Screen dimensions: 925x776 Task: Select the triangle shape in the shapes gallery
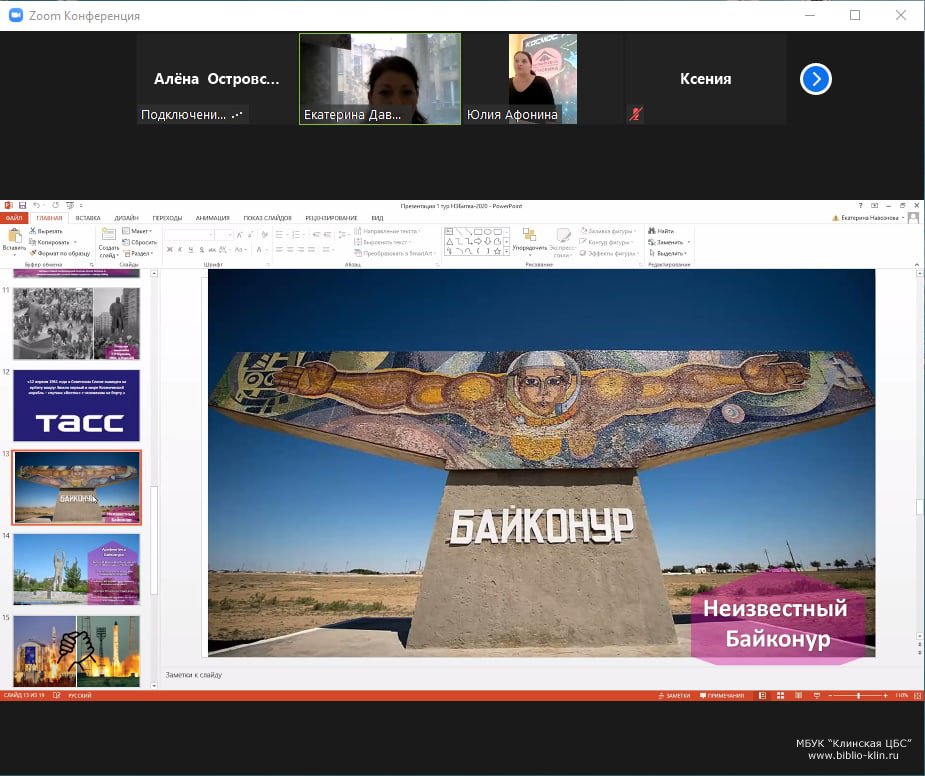click(x=450, y=241)
